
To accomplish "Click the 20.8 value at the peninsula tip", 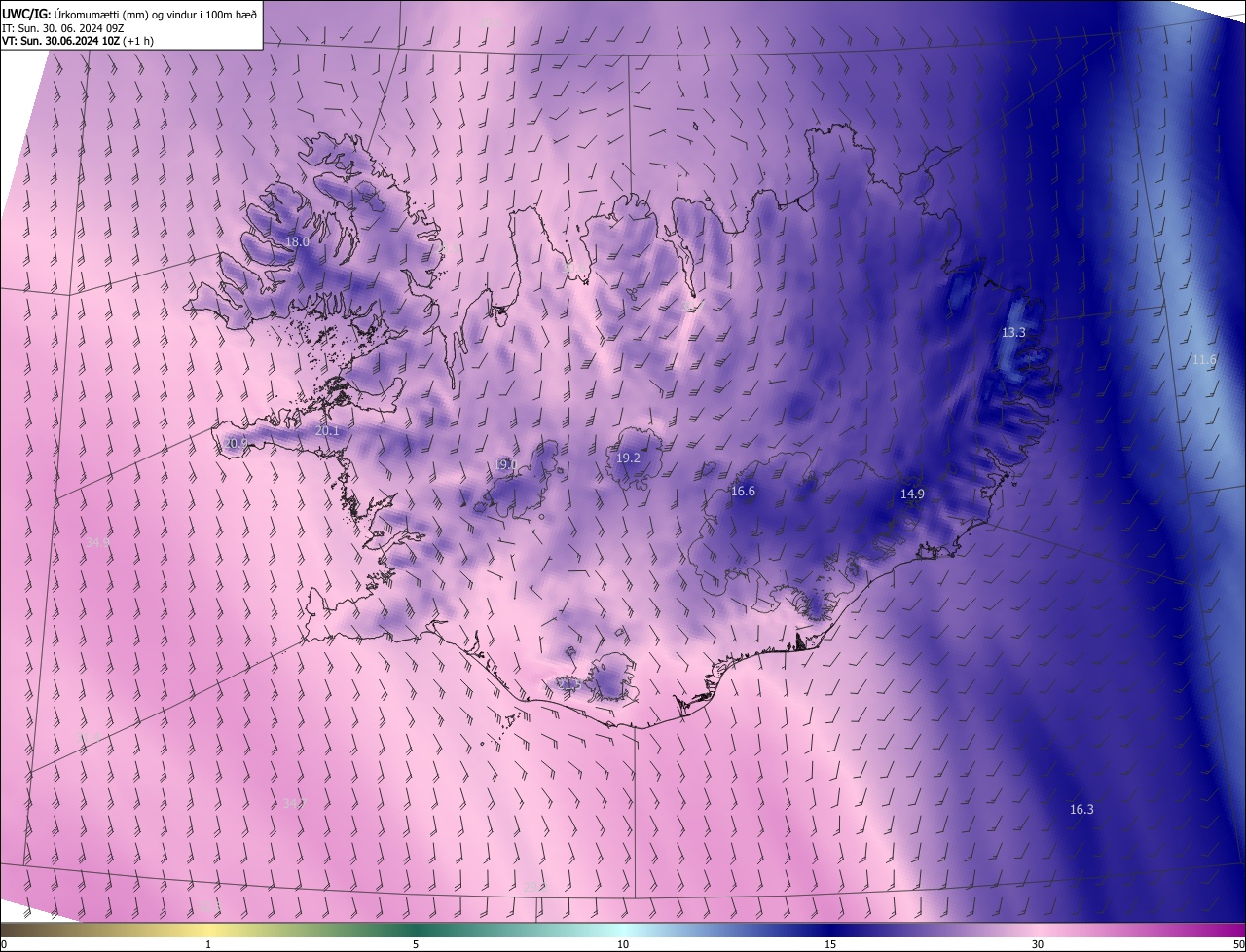I will point(236,443).
